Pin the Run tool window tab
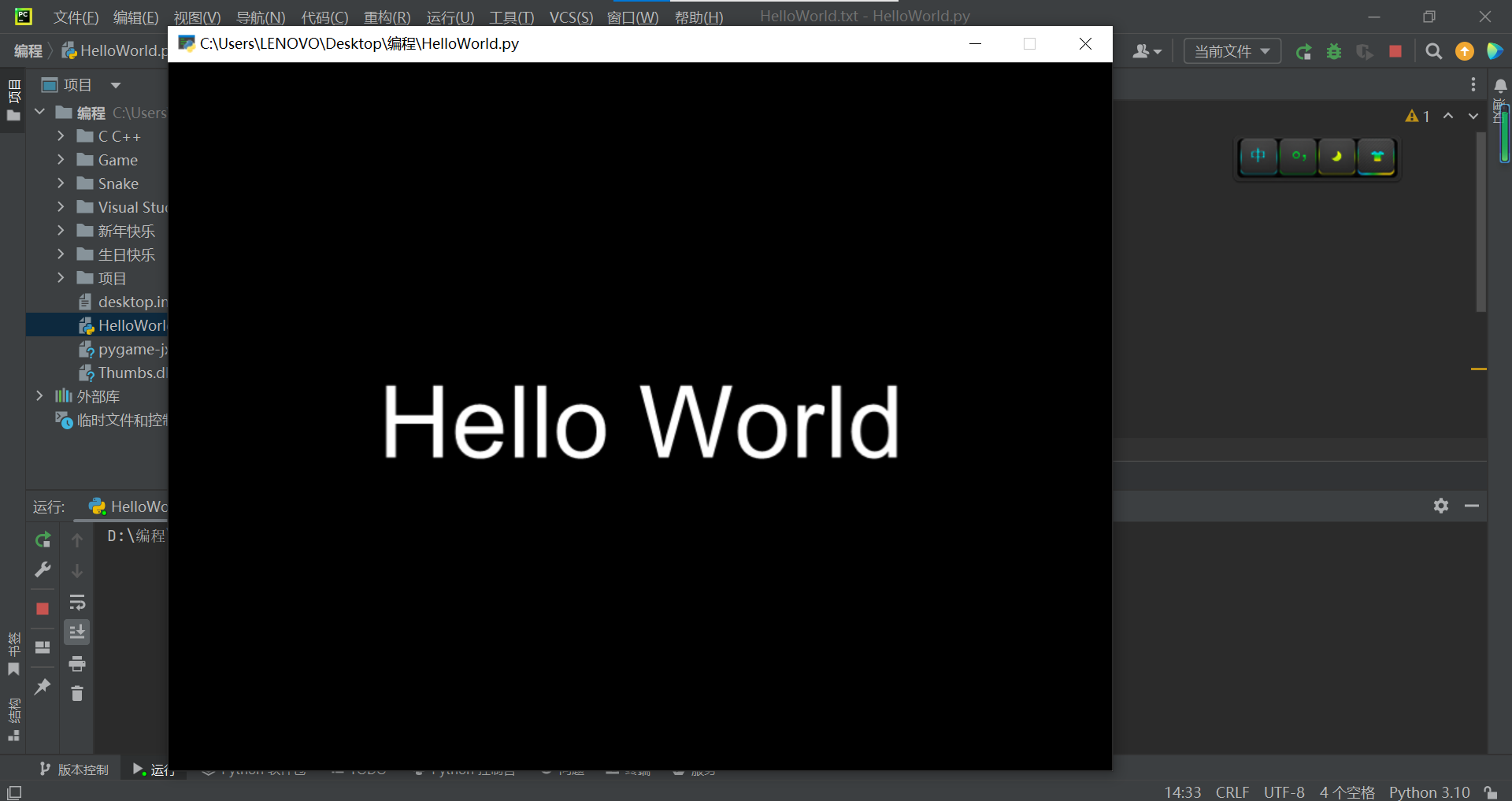Viewport: 1512px width, 801px height. point(43,687)
